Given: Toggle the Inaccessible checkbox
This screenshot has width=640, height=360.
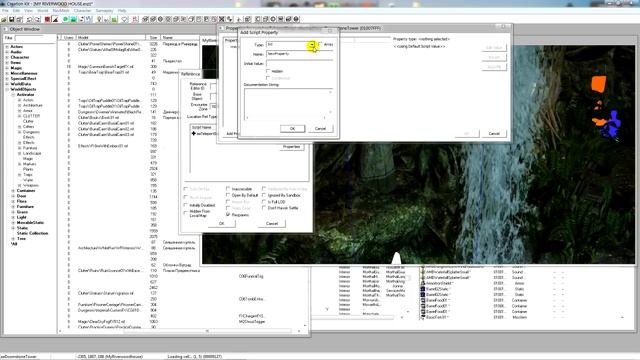Looking at the screenshot, I should [228, 189].
